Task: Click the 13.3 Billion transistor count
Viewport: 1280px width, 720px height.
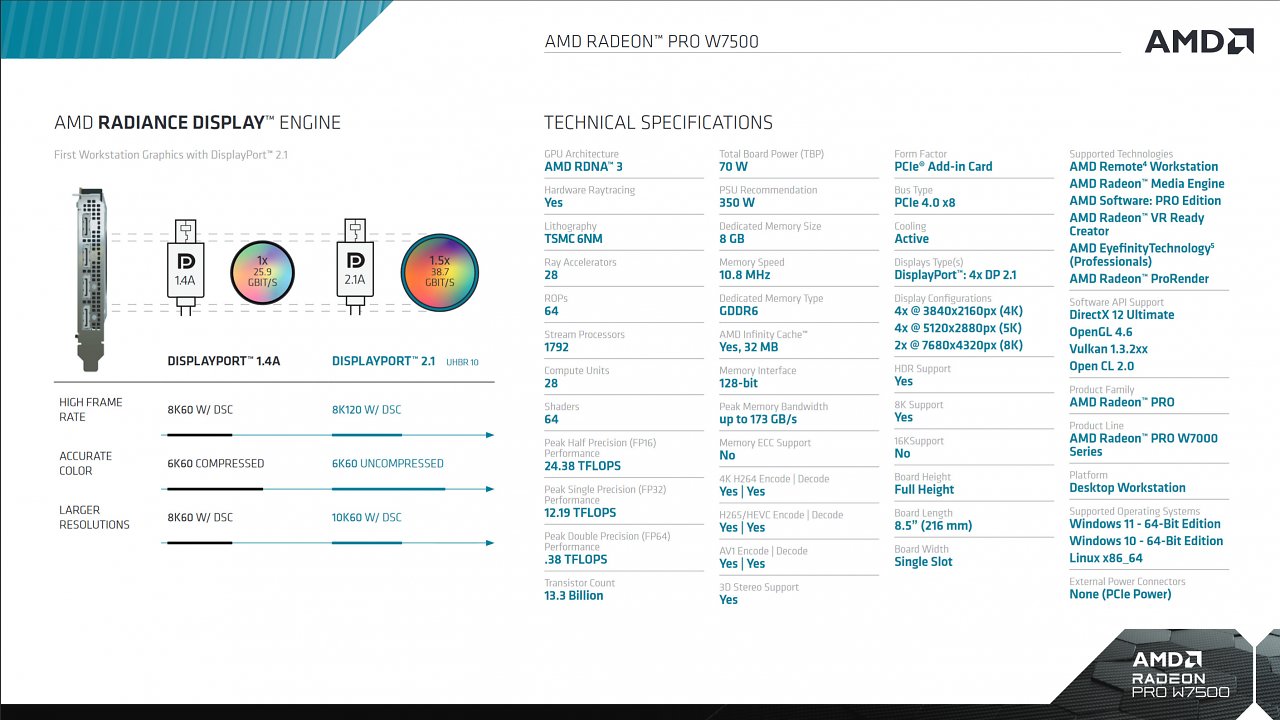Action: coord(574,596)
